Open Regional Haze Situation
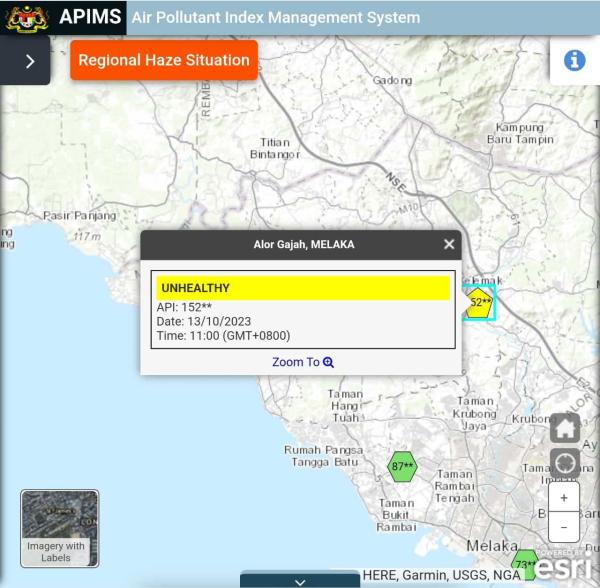 (x=164, y=60)
